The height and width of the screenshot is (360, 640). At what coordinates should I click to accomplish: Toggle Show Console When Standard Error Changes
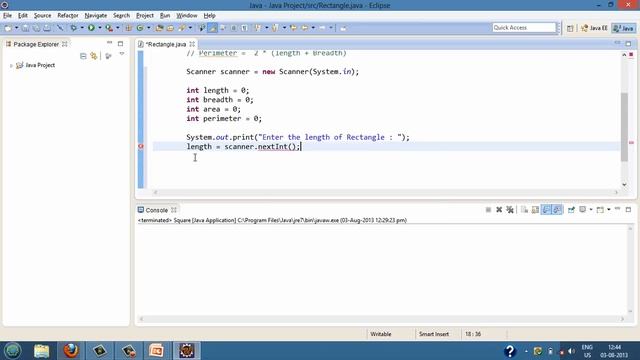[x=557, y=210]
